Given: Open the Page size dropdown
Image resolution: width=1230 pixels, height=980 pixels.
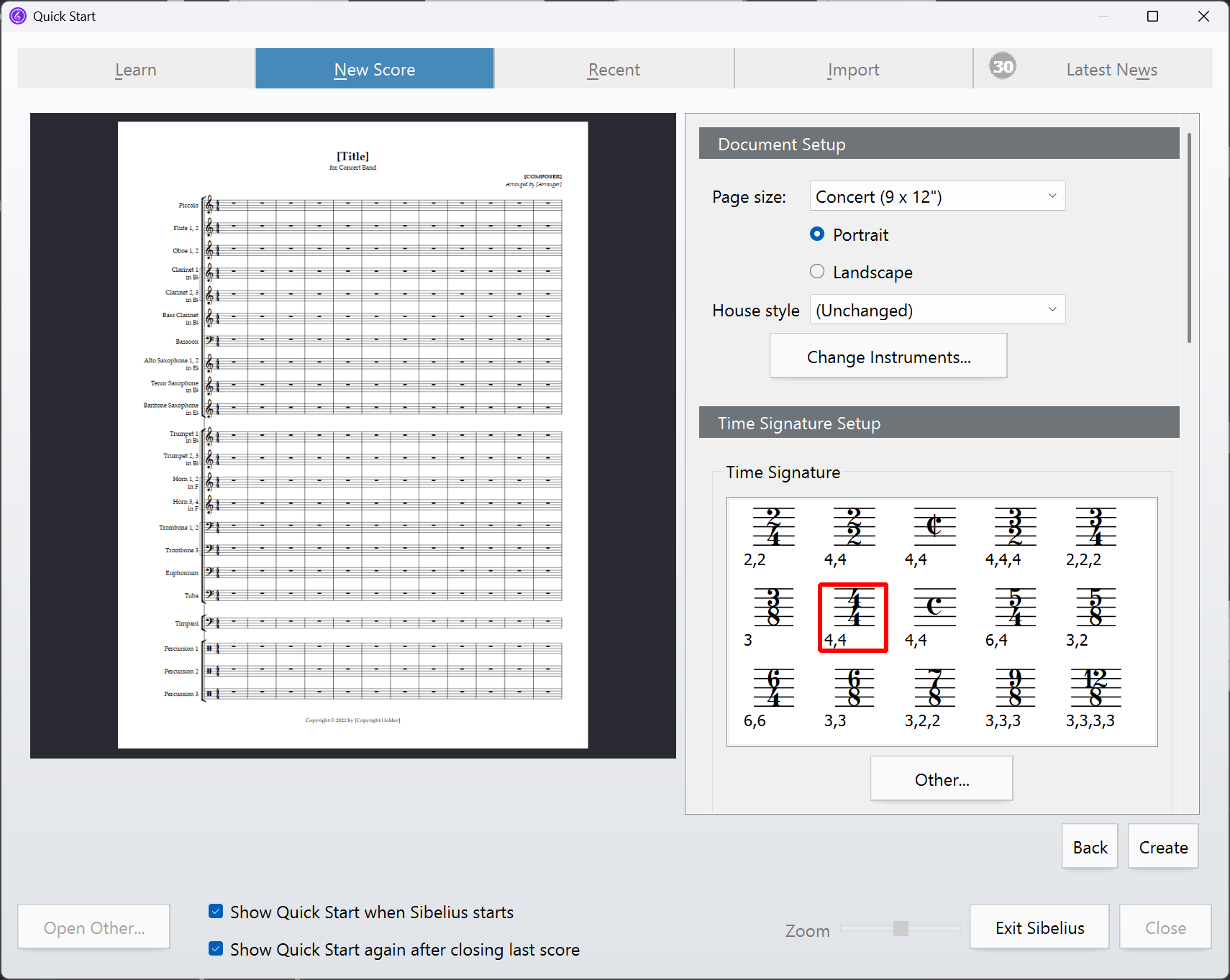Looking at the screenshot, I should pyautogui.click(x=937, y=196).
